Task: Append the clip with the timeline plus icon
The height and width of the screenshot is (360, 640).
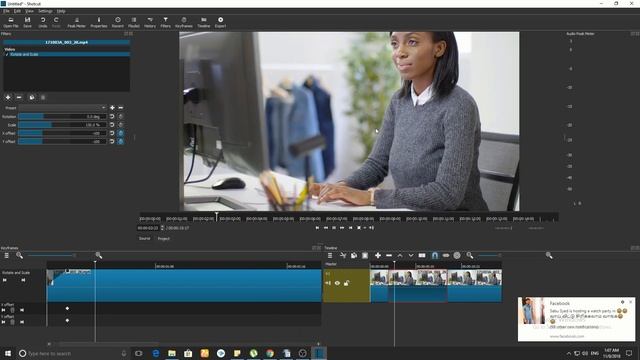Action: [378, 256]
